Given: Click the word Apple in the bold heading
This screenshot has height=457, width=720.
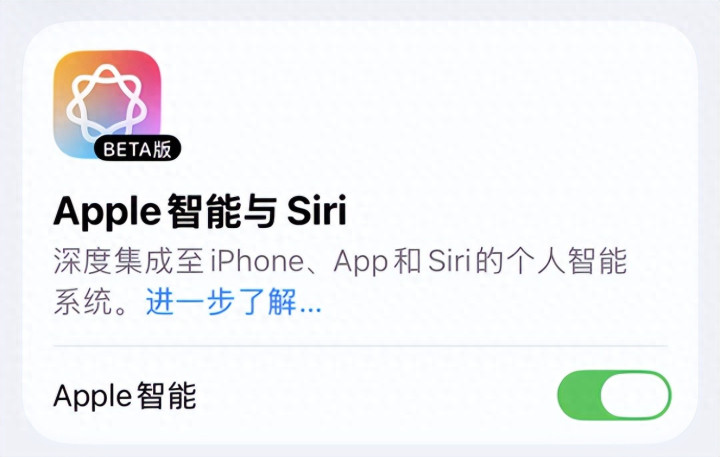Looking at the screenshot, I should click(x=107, y=213).
